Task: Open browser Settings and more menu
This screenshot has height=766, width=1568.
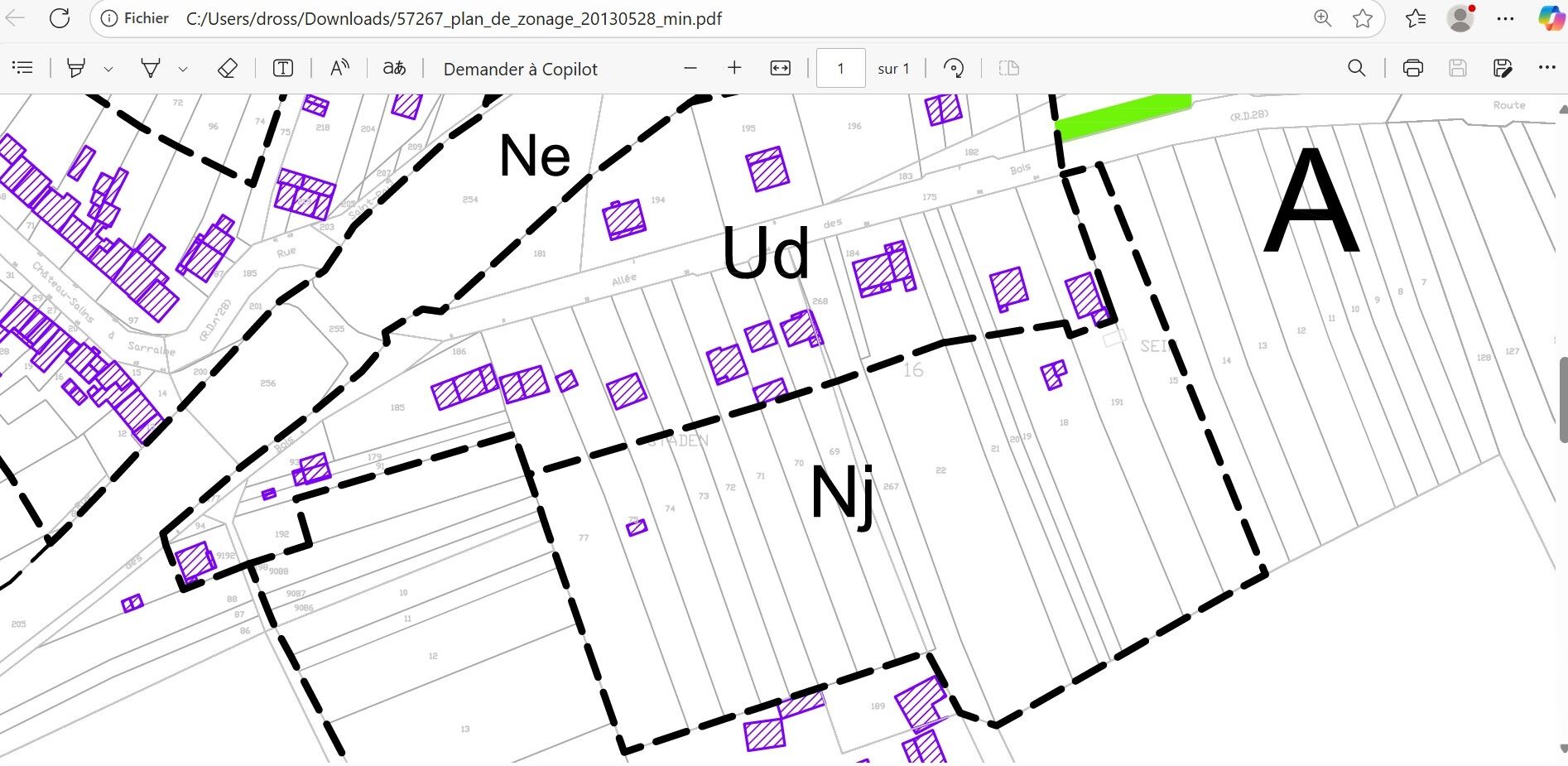Action: point(1506,18)
